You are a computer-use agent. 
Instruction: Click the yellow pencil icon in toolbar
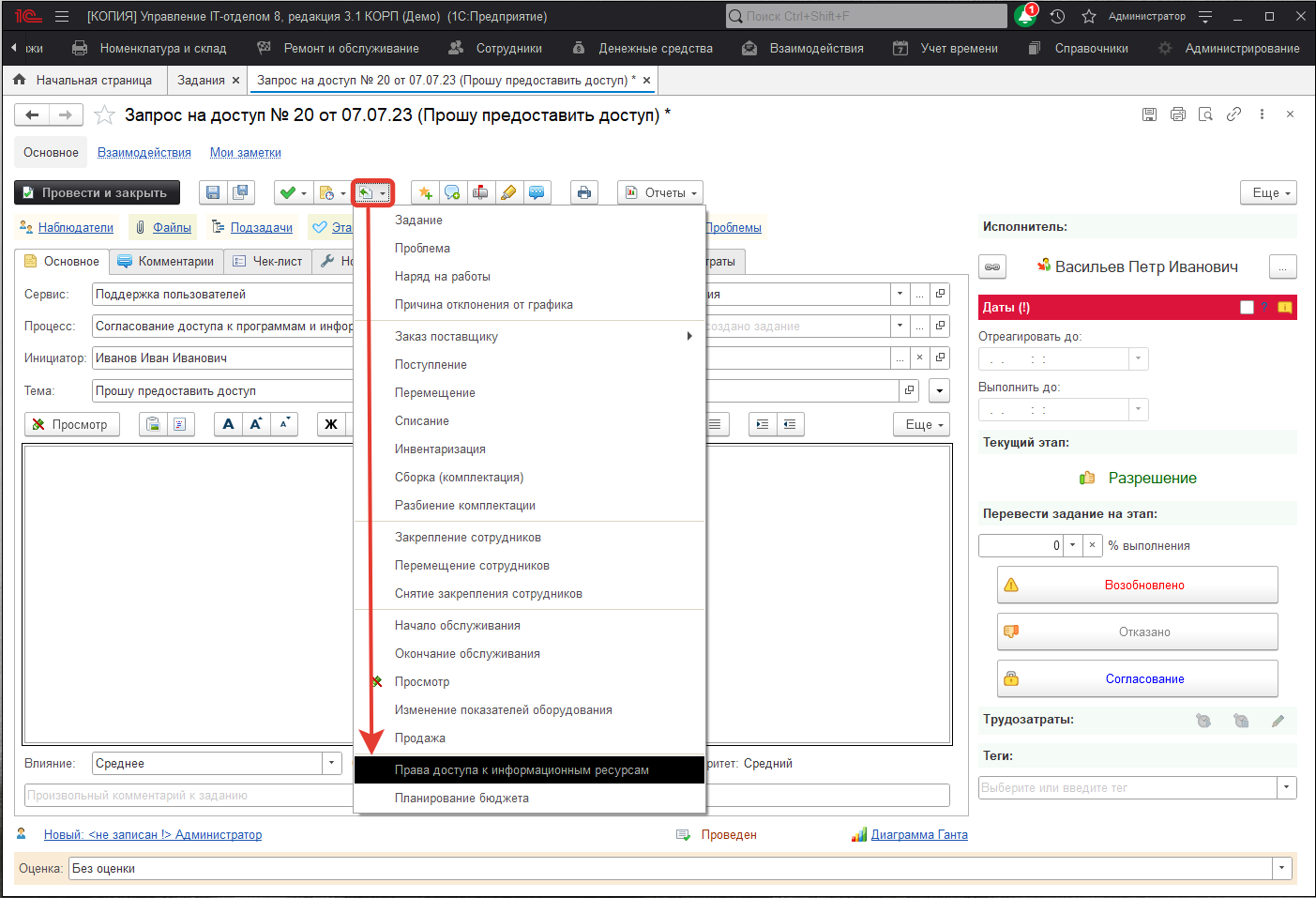coord(508,192)
